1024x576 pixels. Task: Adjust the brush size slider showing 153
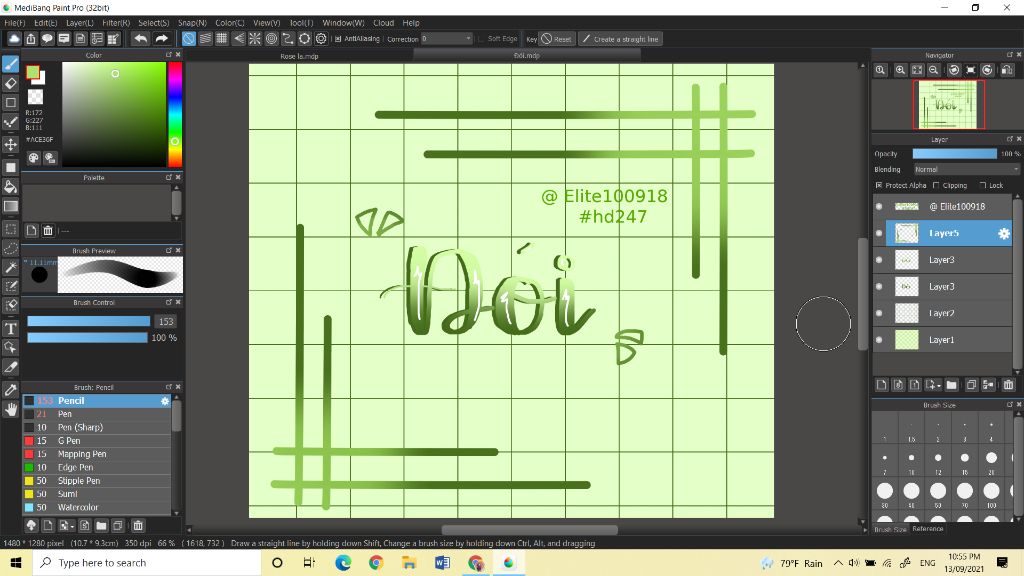(x=88, y=321)
